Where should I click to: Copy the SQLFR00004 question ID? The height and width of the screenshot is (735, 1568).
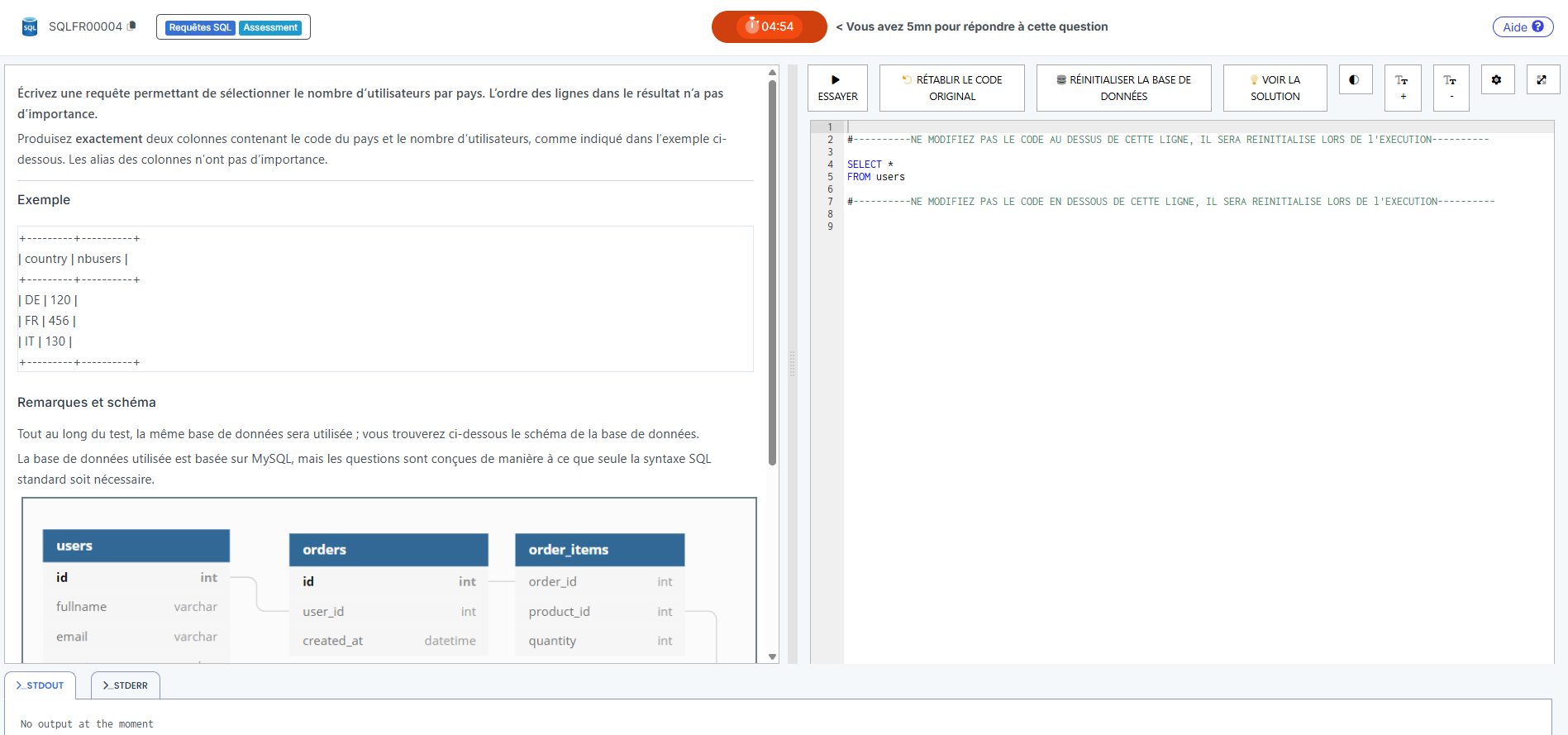(131, 26)
